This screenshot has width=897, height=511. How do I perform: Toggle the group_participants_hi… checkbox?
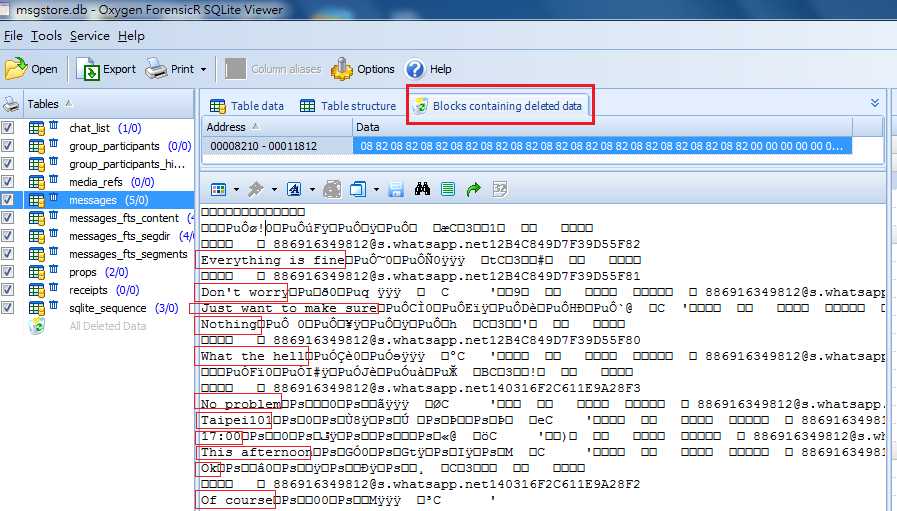pos(7,164)
